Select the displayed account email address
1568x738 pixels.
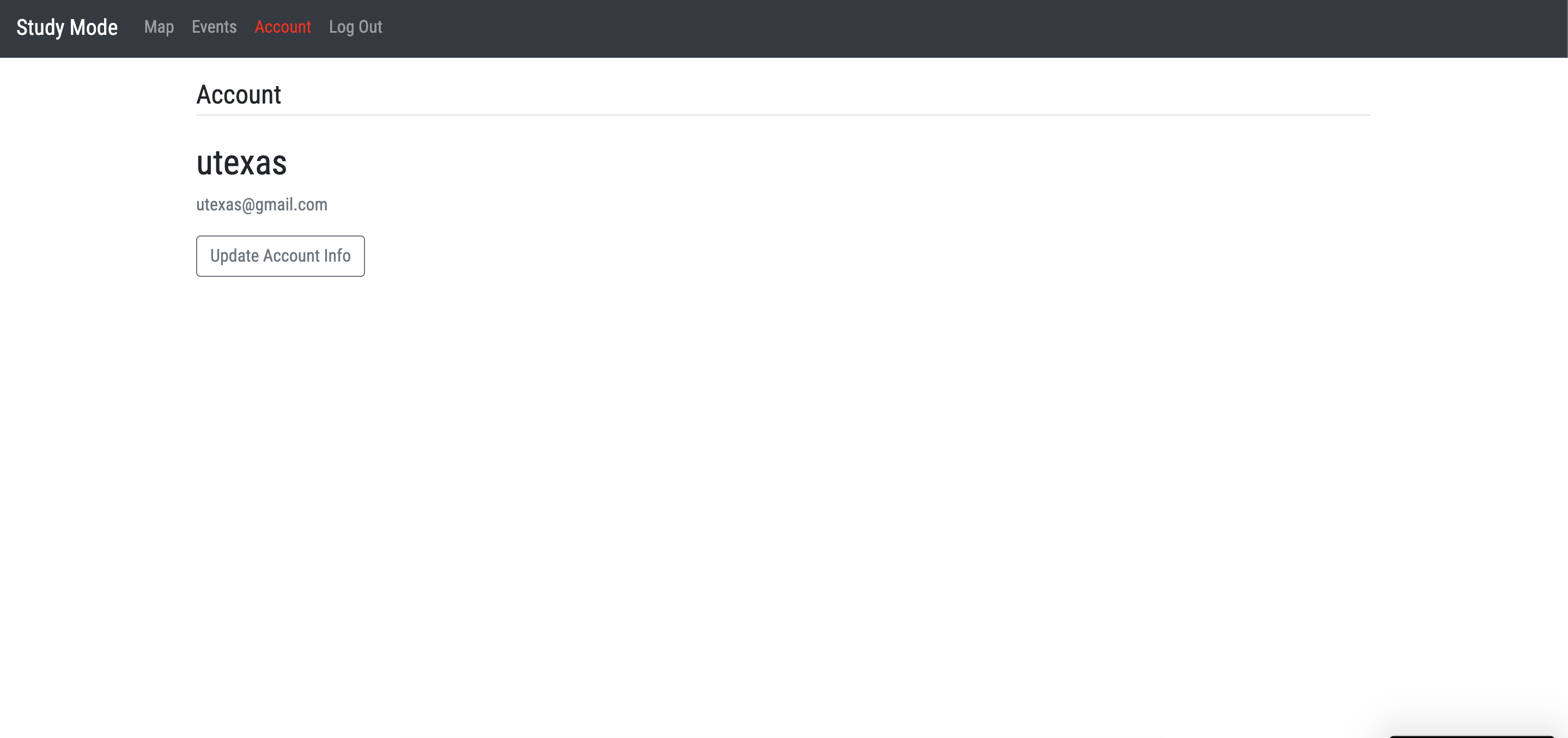click(262, 204)
